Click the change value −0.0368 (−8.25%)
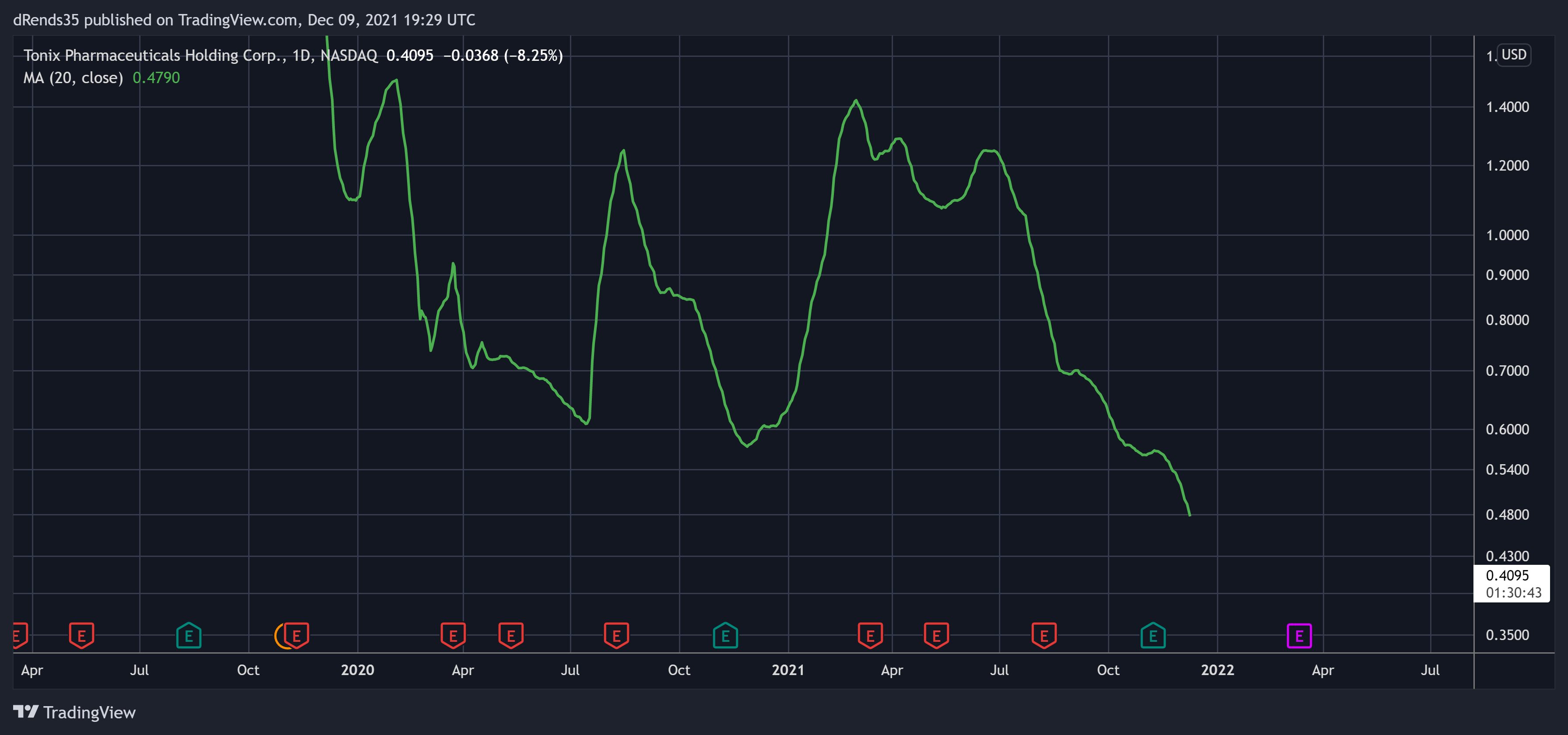The image size is (1568, 735). click(x=503, y=56)
